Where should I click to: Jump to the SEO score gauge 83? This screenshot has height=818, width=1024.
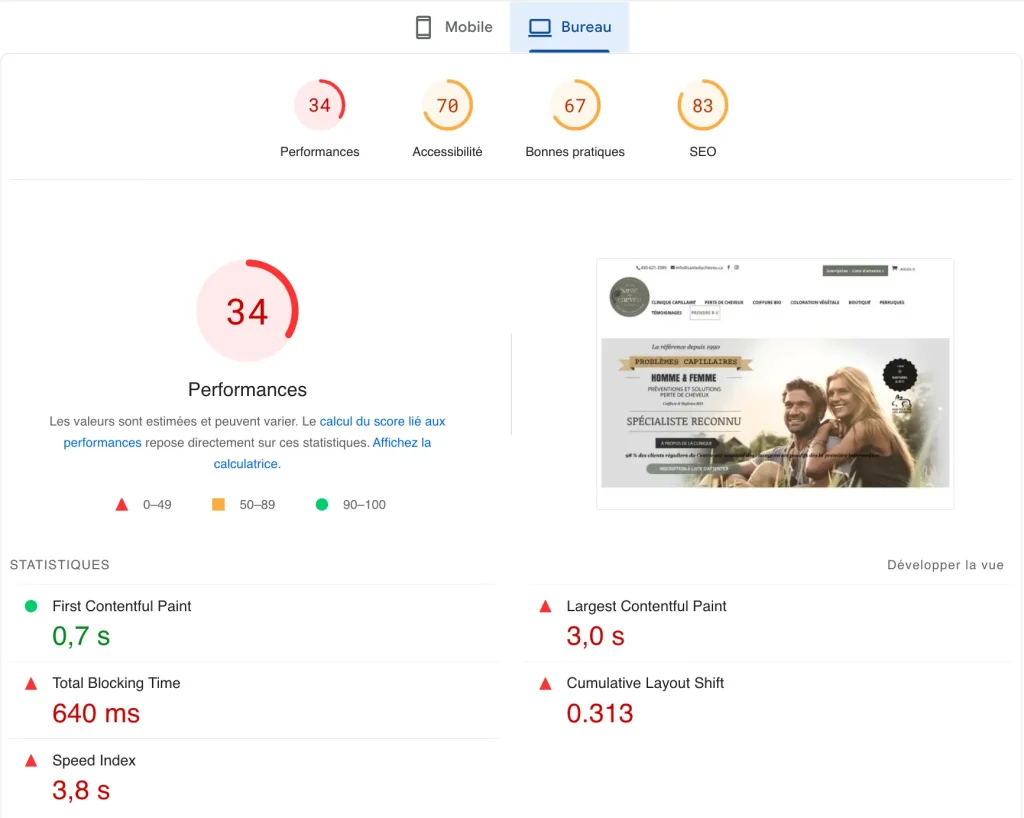point(703,106)
